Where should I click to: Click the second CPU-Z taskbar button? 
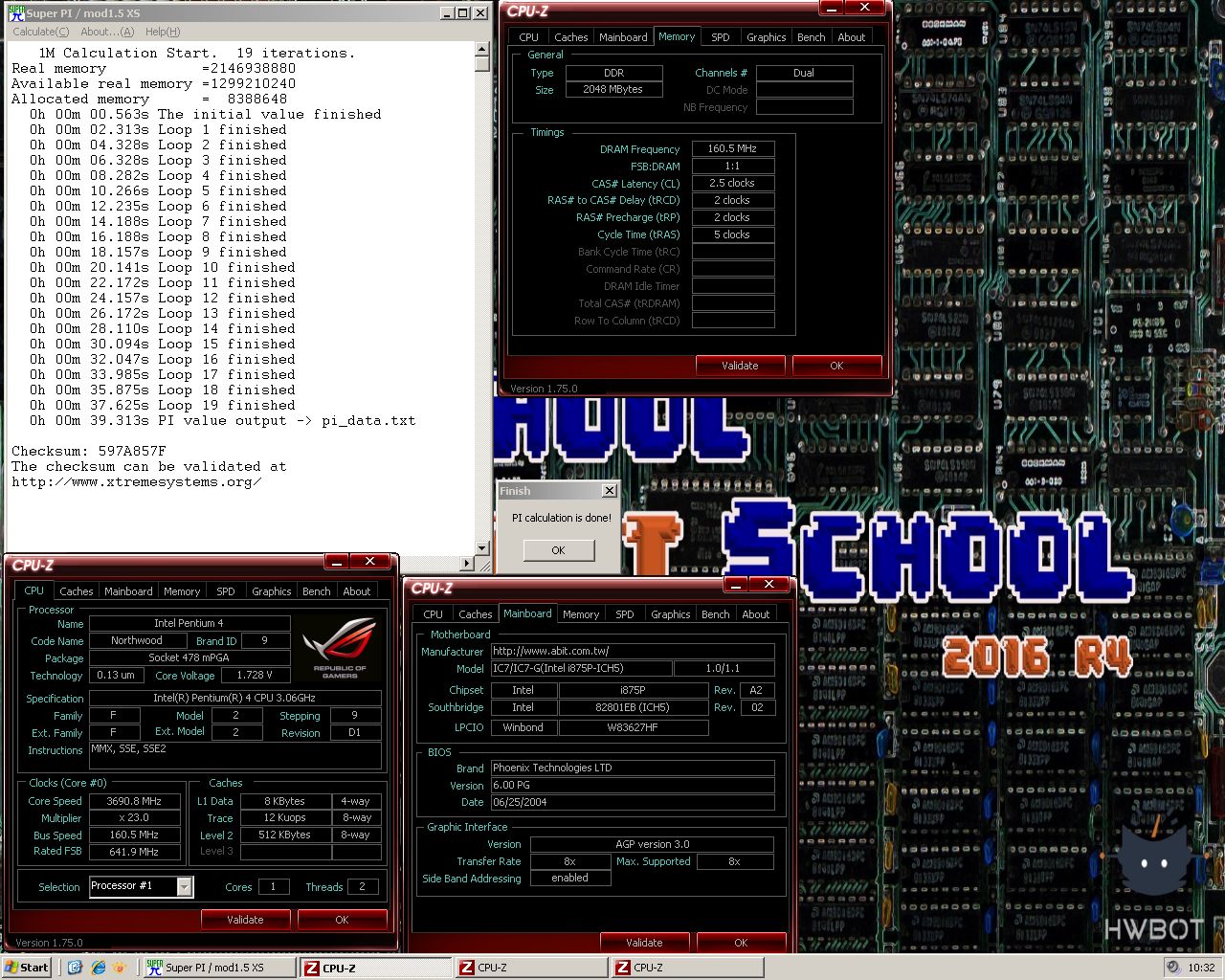point(531,968)
